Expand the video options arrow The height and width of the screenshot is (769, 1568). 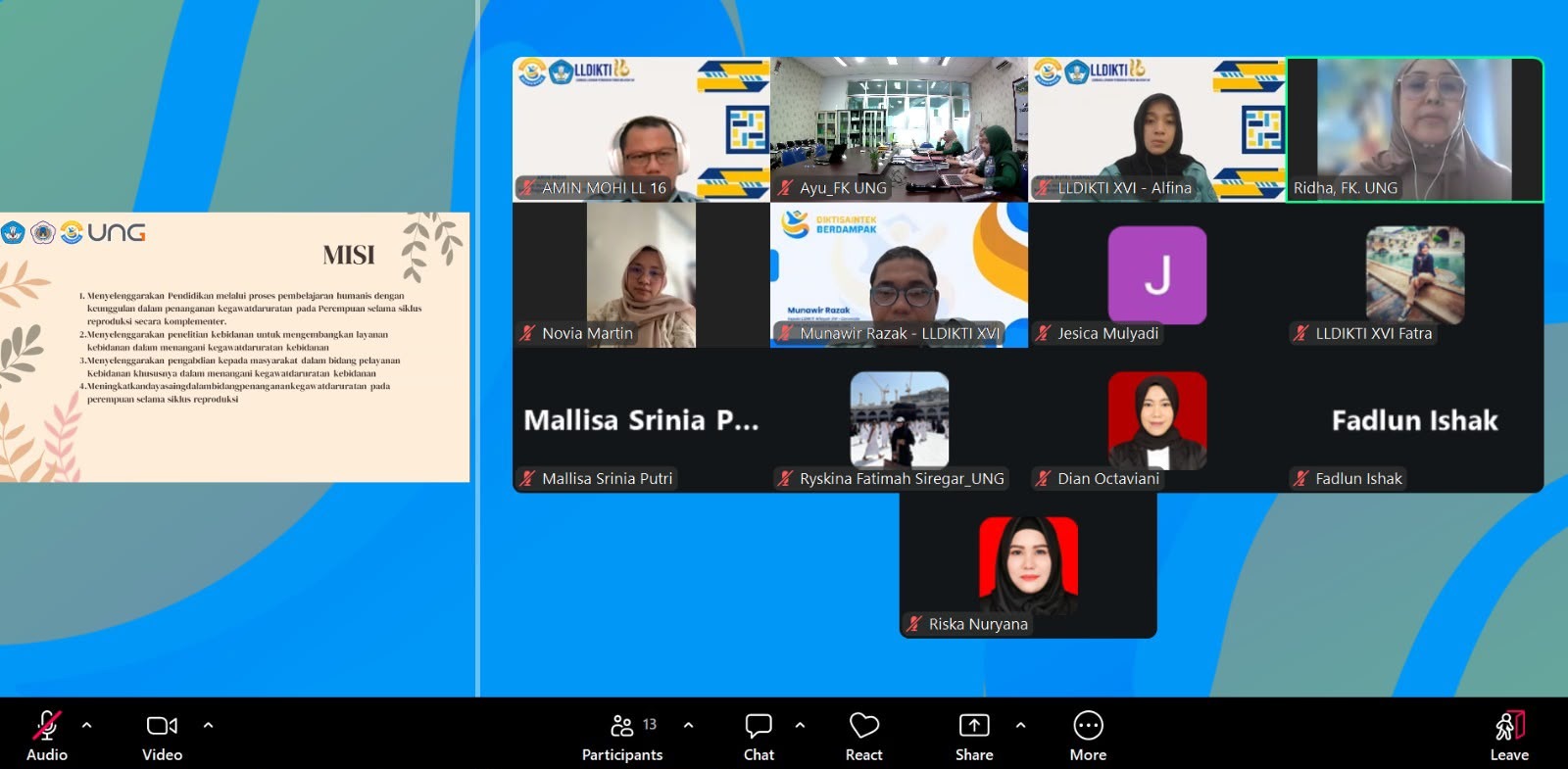(x=208, y=726)
